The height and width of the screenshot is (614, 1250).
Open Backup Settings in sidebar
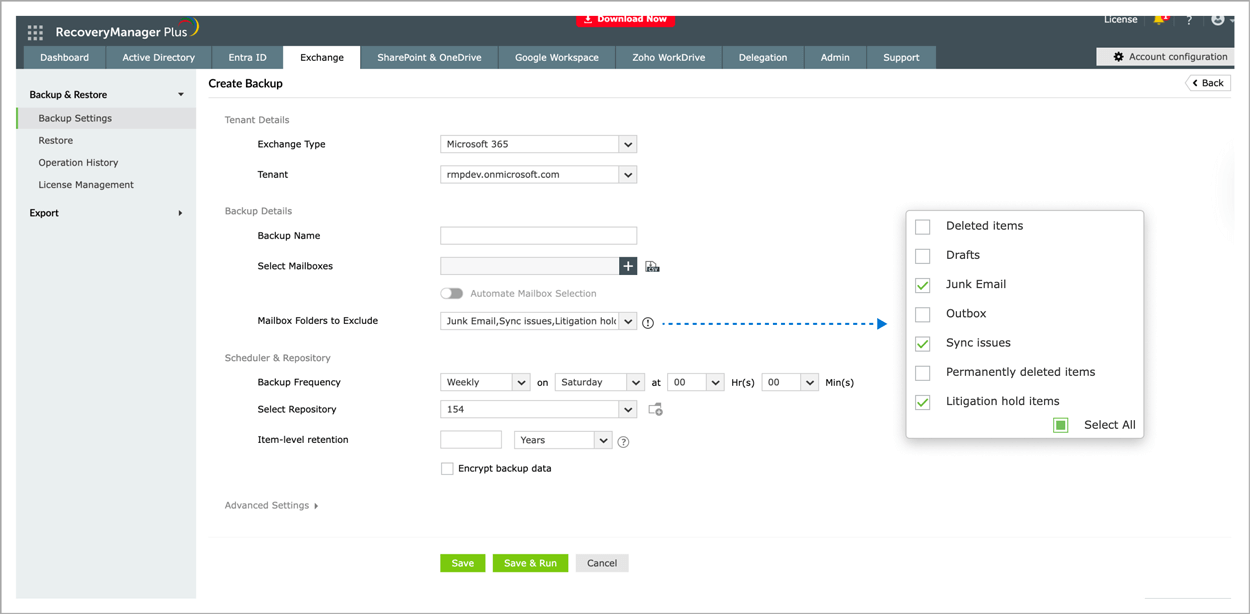pos(106,118)
